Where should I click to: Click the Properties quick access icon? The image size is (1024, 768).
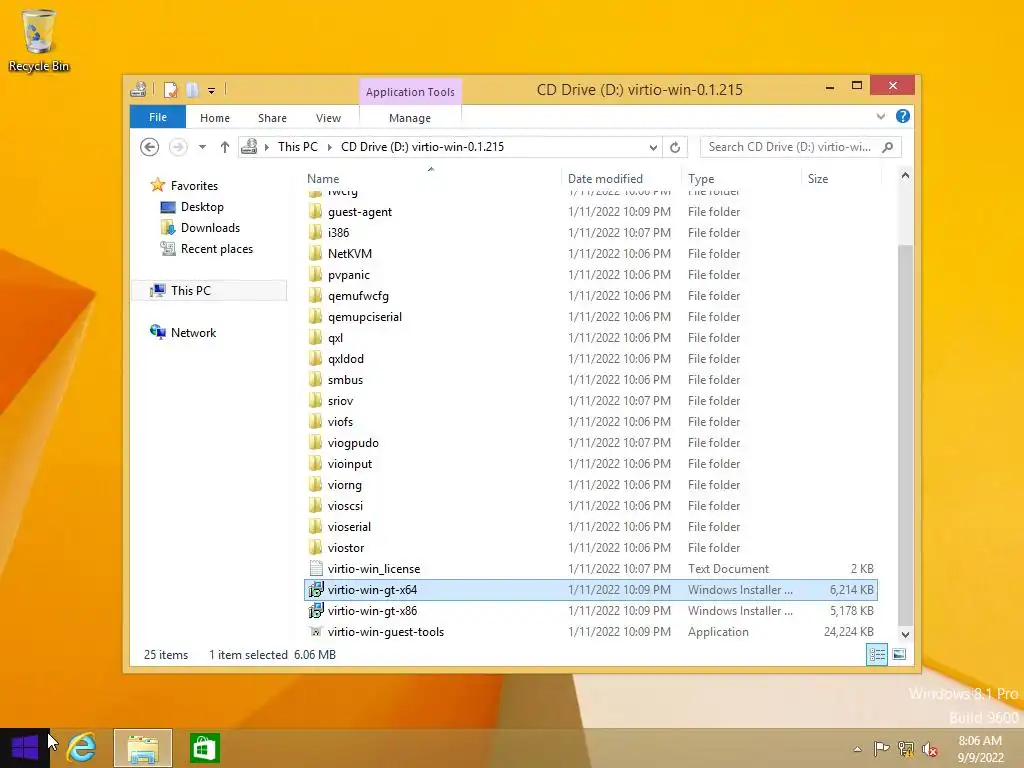coord(170,89)
